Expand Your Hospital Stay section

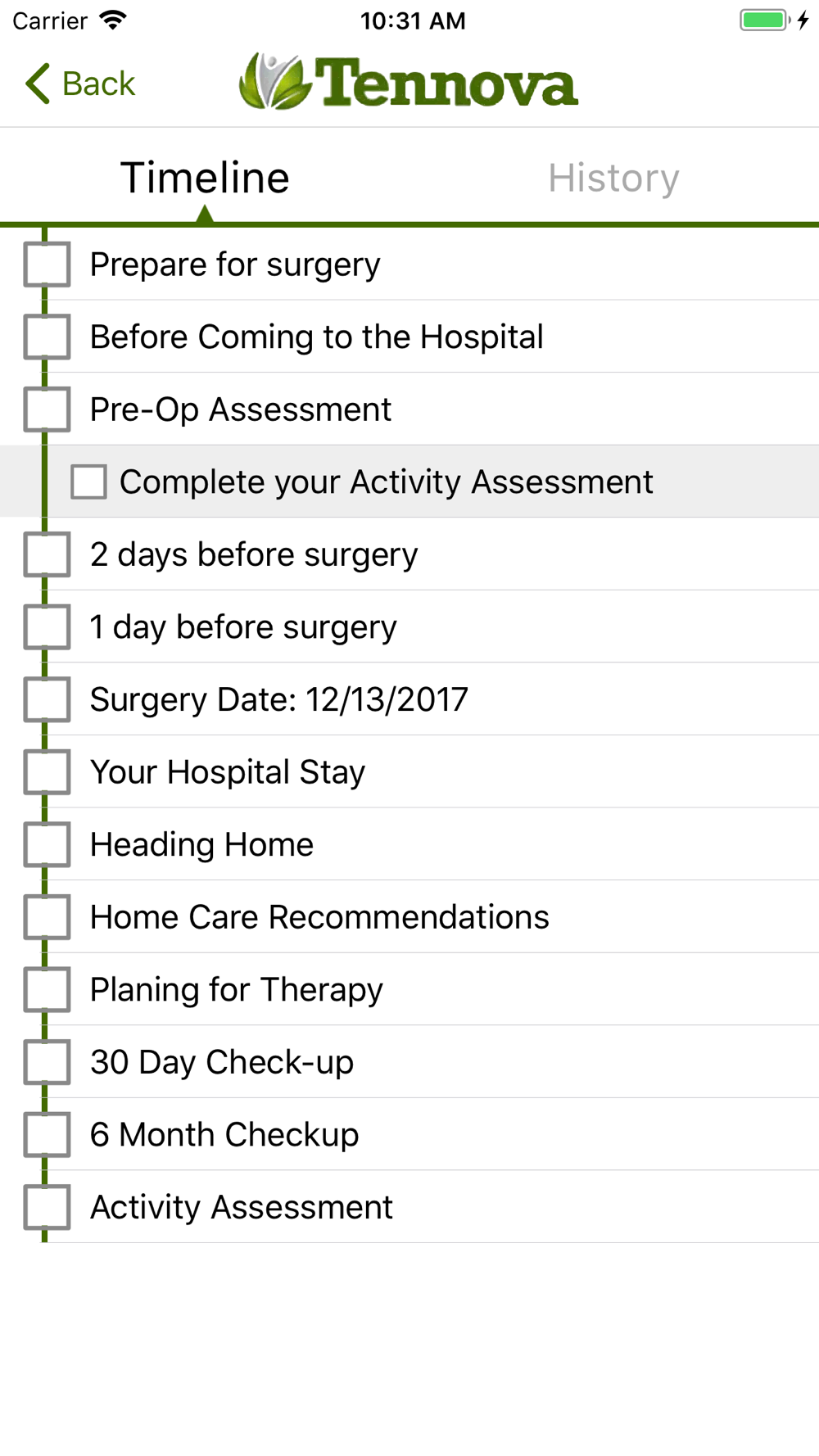(x=228, y=772)
